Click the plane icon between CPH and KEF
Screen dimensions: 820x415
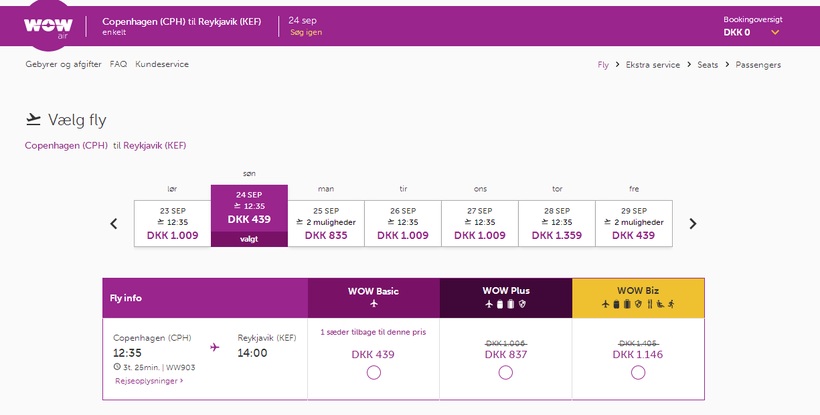(214, 347)
